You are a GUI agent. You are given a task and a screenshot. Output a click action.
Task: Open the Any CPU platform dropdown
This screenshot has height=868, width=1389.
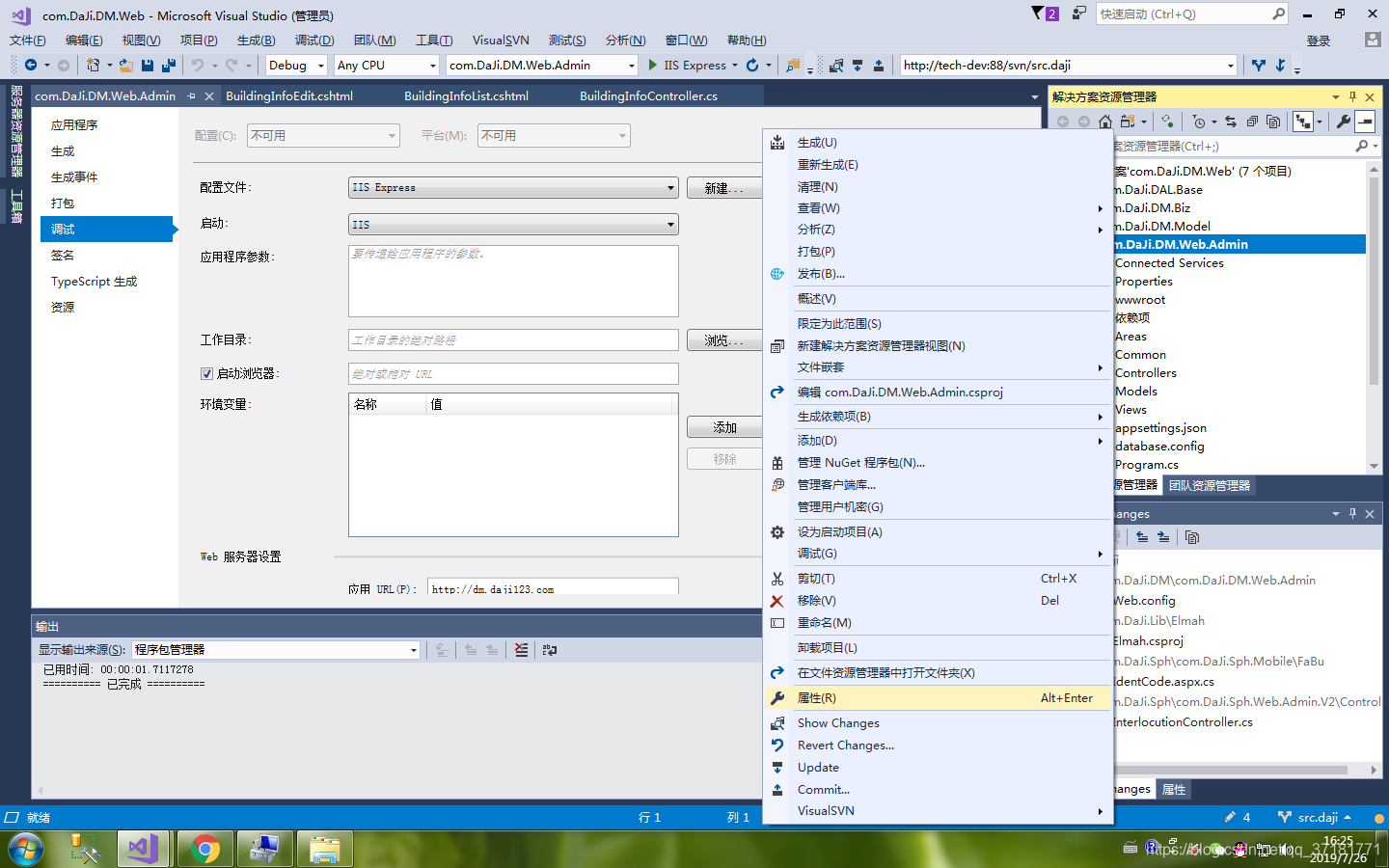click(387, 65)
